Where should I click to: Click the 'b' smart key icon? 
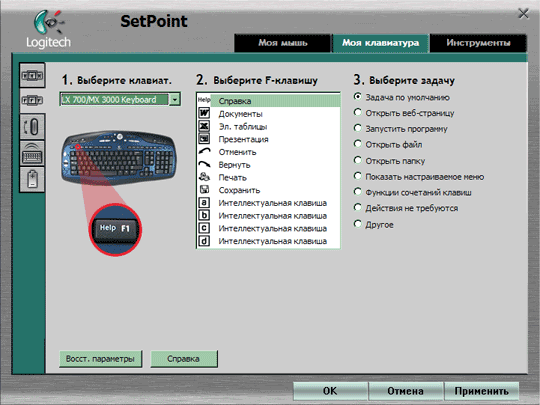(204, 215)
